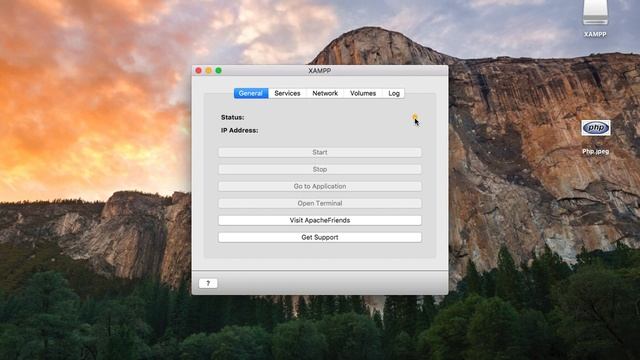Image resolution: width=640 pixels, height=360 pixels.
Task: Click the XAMPP window title text
Action: pos(320,71)
